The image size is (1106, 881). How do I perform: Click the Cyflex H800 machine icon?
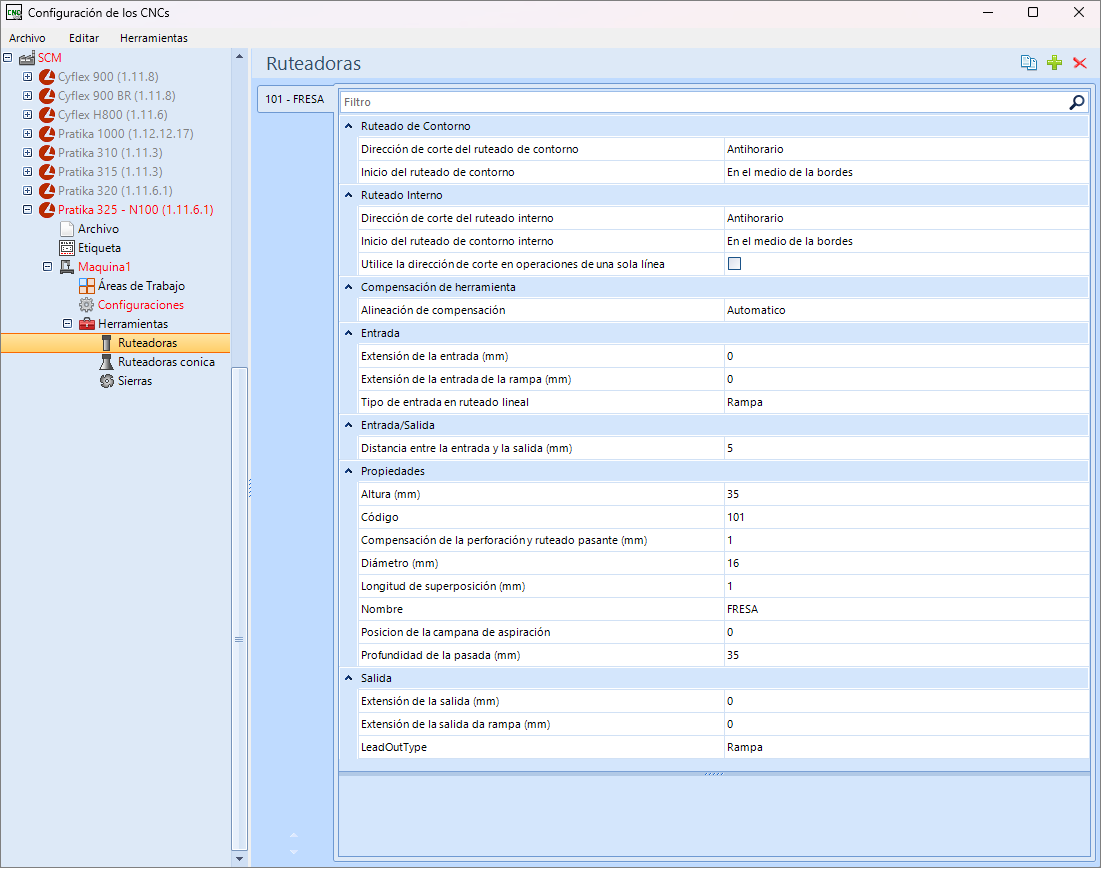pos(47,115)
